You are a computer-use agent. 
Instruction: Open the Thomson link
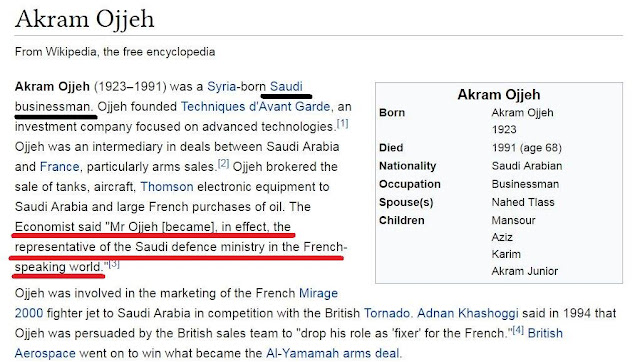[167, 187]
